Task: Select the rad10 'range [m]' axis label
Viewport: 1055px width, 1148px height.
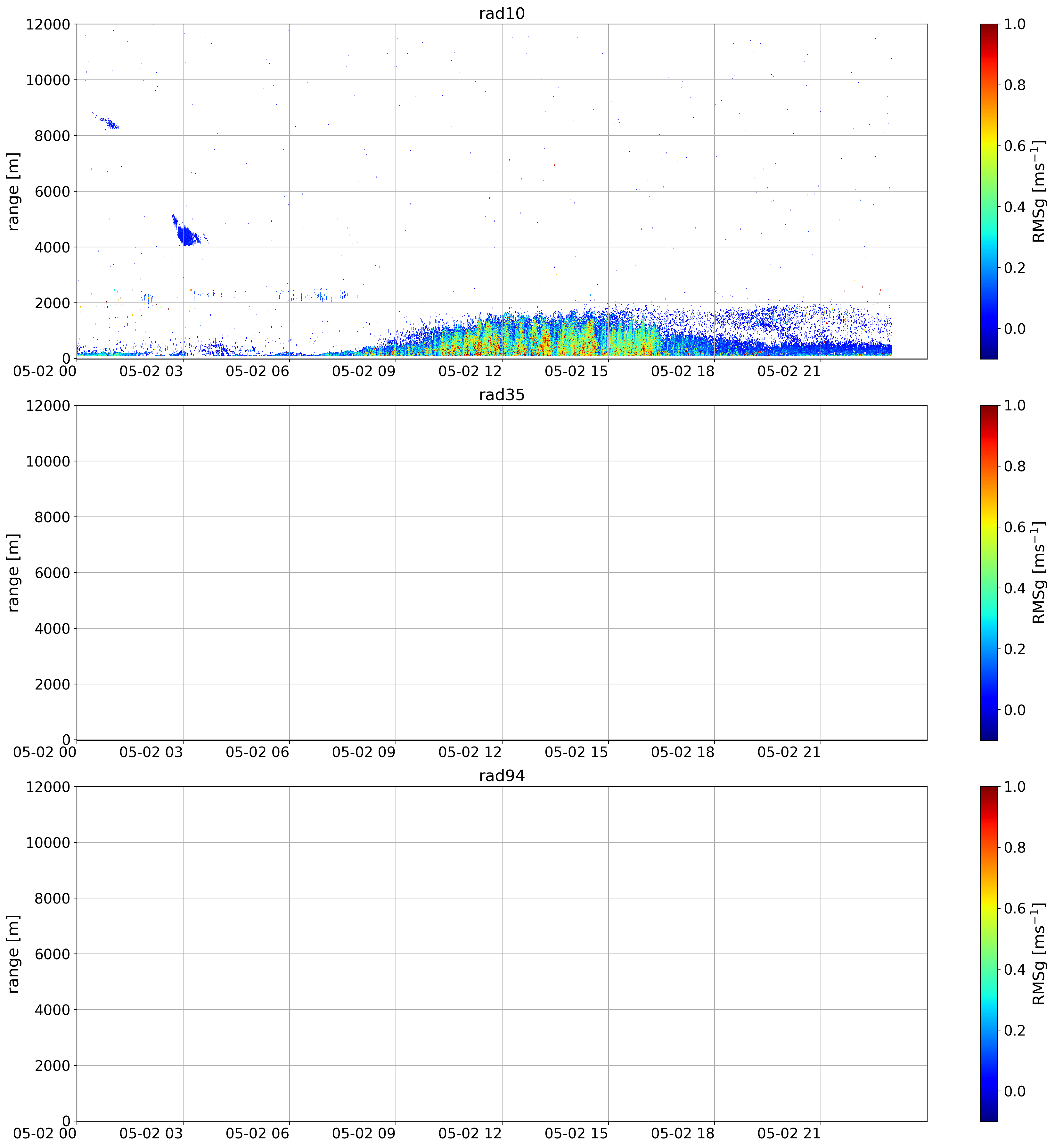Action: pyautogui.click(x=13, y=191)
